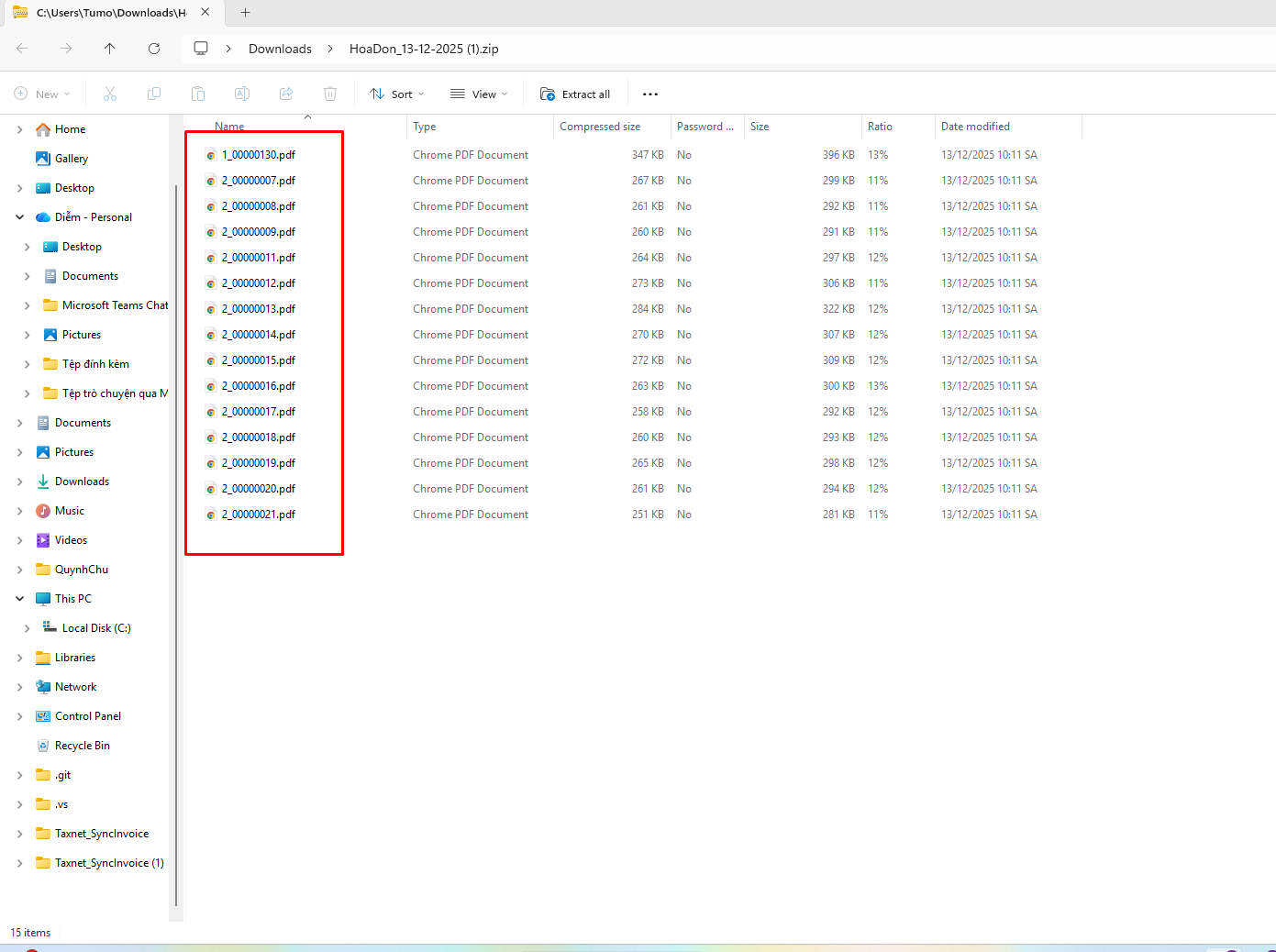This screenshot has height=952, width=1276.
Task: Click the Refresh icon
Action: click(x=154, y=49)
